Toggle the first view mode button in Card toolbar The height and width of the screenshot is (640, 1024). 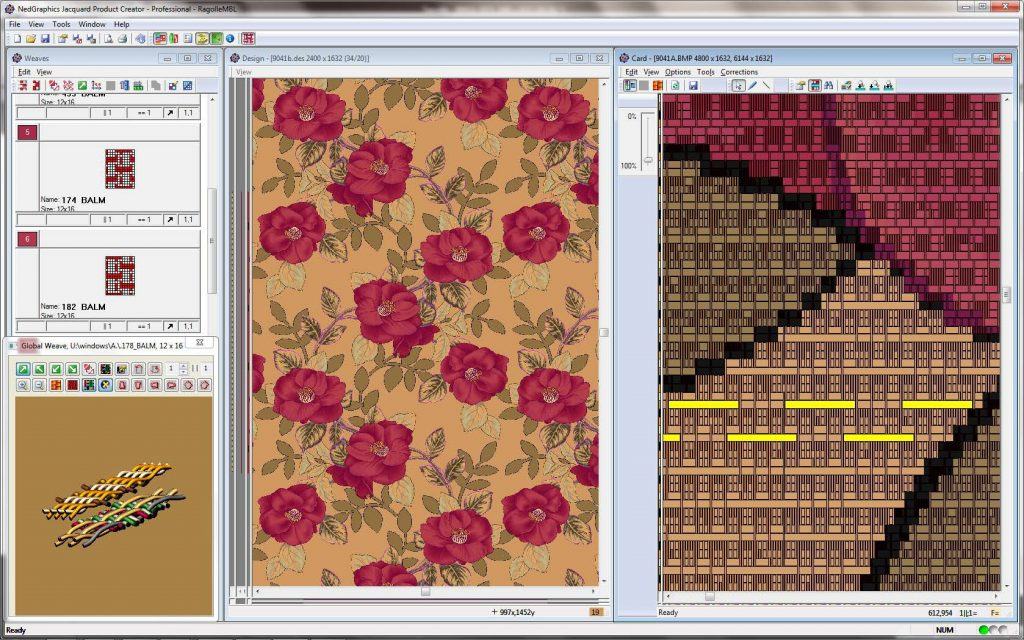[x=630, y=86]
